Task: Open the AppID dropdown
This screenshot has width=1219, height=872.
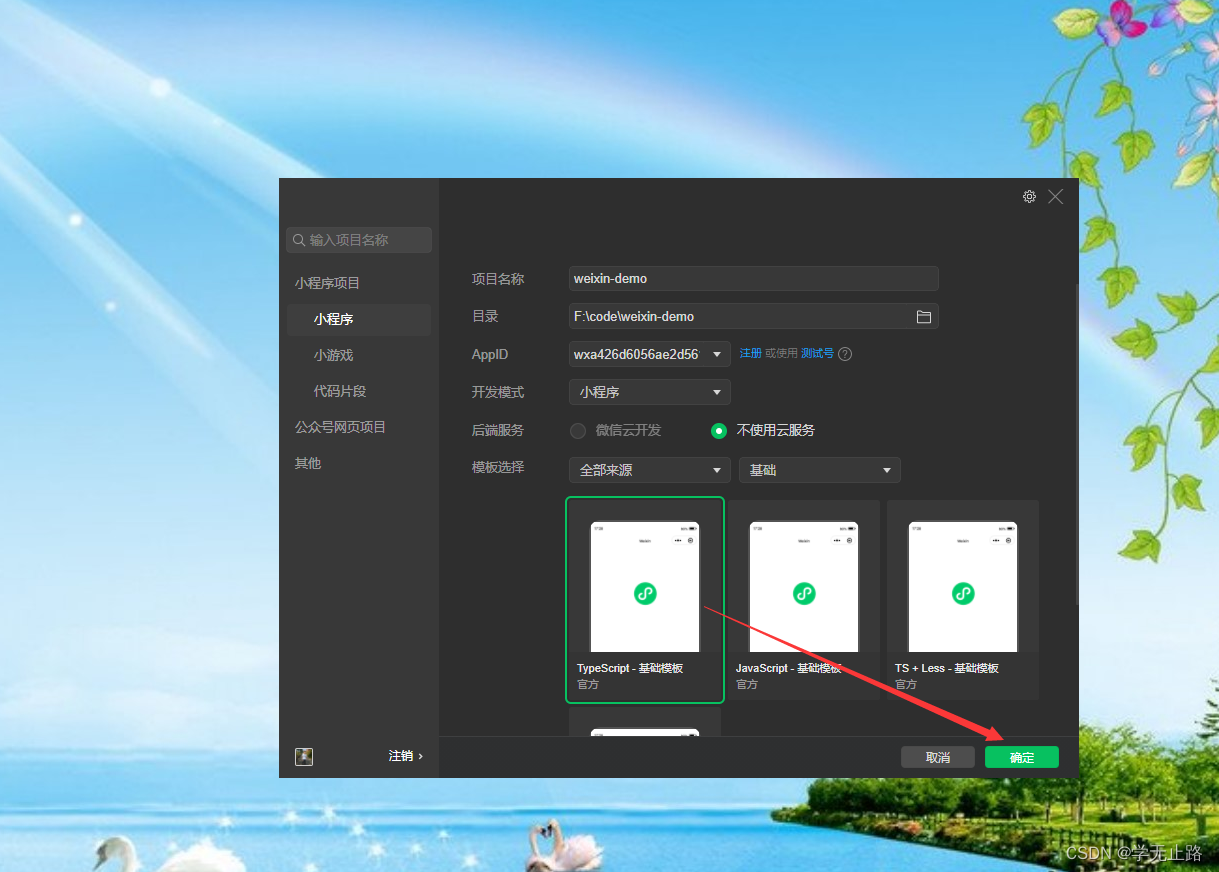Action: (649, 354)
